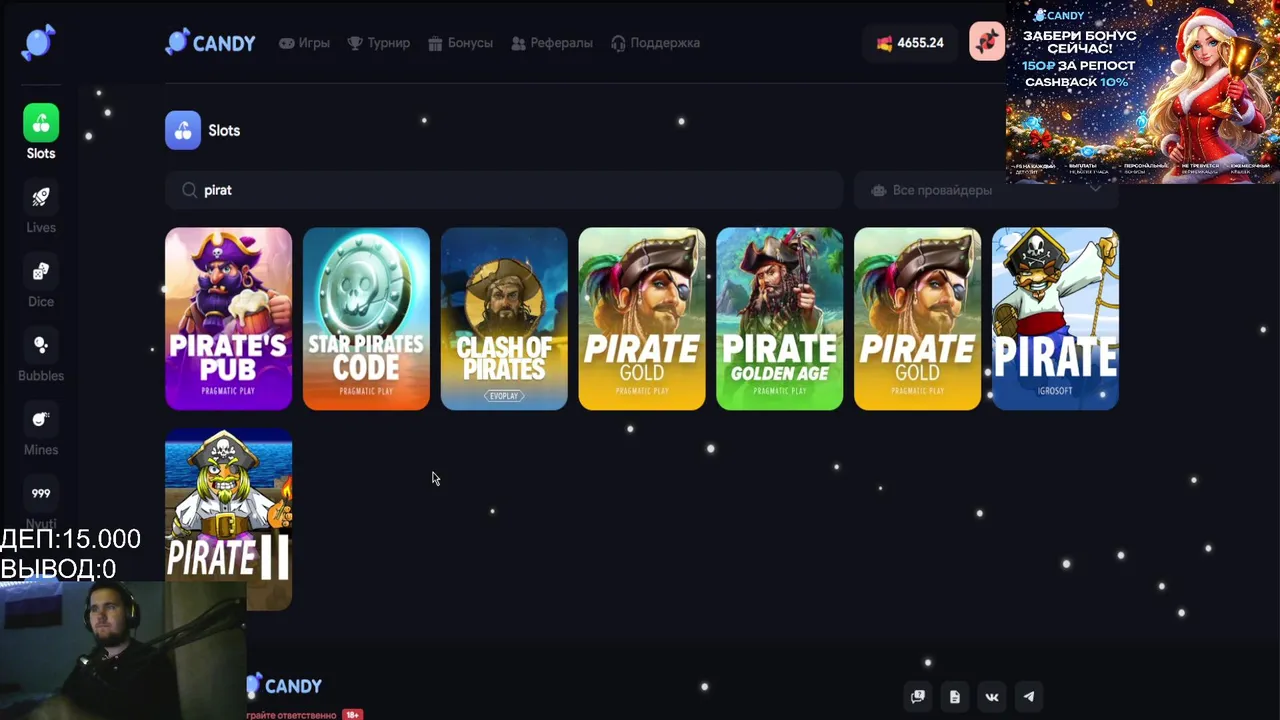Click the 4655.24 balance button
This screenshot has height=720, width=1280.
click(910, 43)
